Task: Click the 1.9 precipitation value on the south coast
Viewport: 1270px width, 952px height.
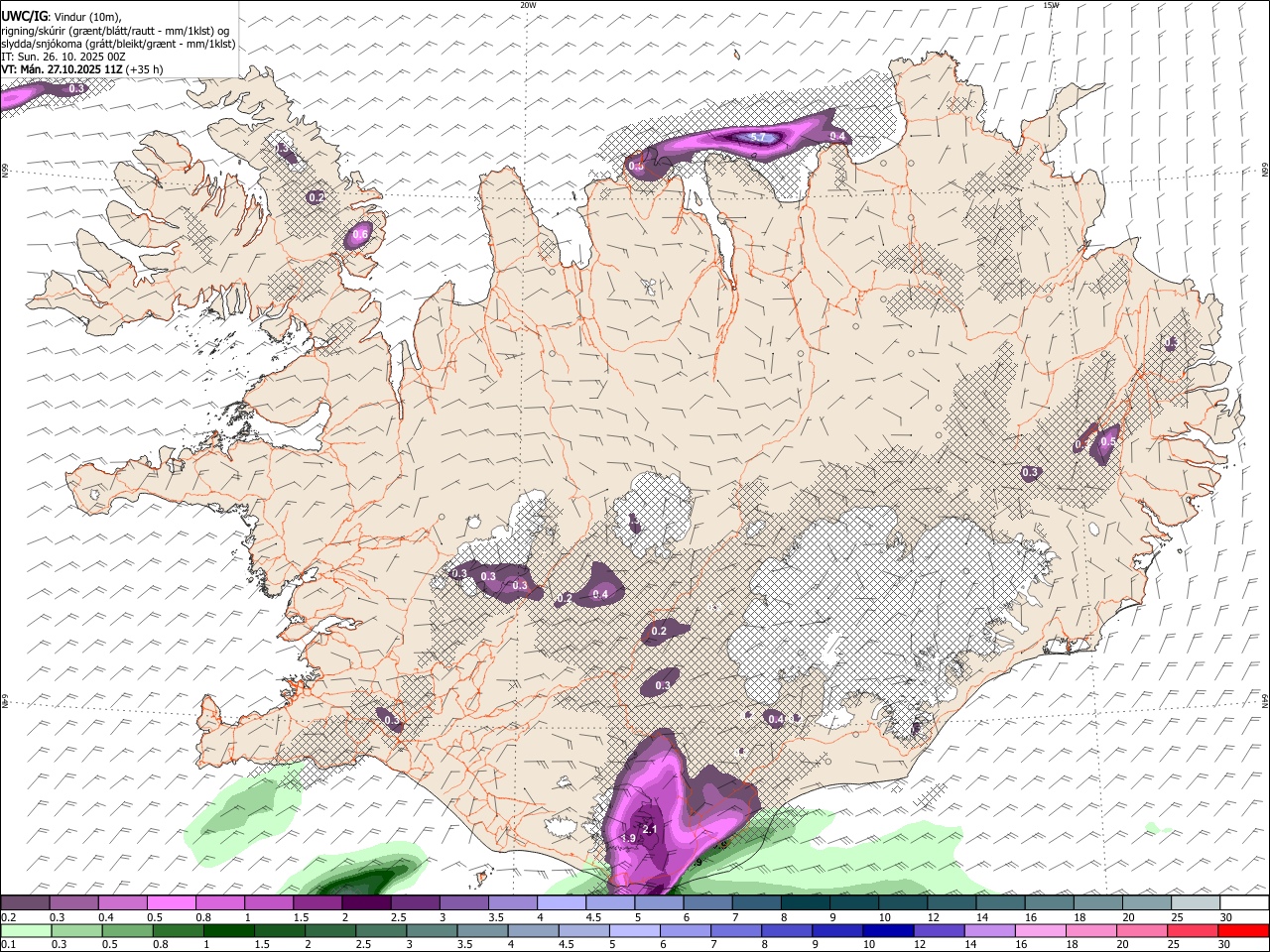Action: tap(628, 839)
